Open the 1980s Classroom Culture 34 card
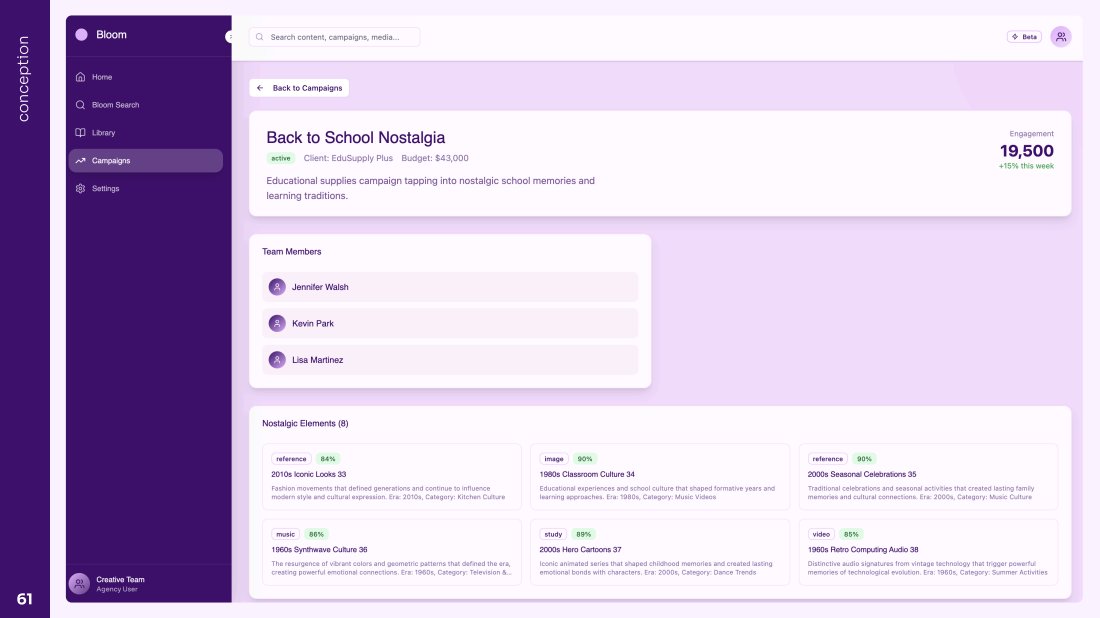This screenshot has height=618, width=1100. tap(659, 476)
